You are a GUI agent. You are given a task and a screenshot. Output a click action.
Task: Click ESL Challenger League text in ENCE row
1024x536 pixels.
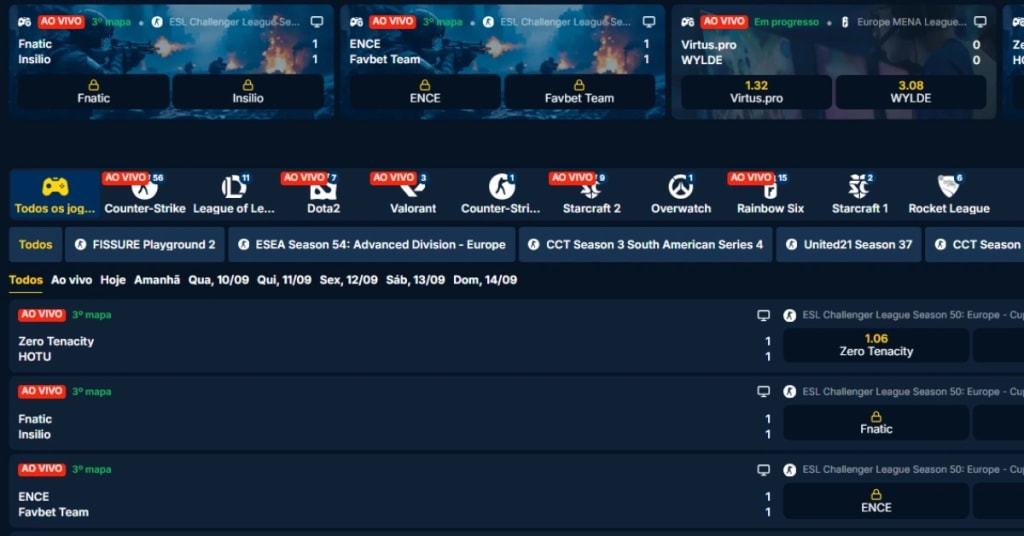[x=912, y=469]
